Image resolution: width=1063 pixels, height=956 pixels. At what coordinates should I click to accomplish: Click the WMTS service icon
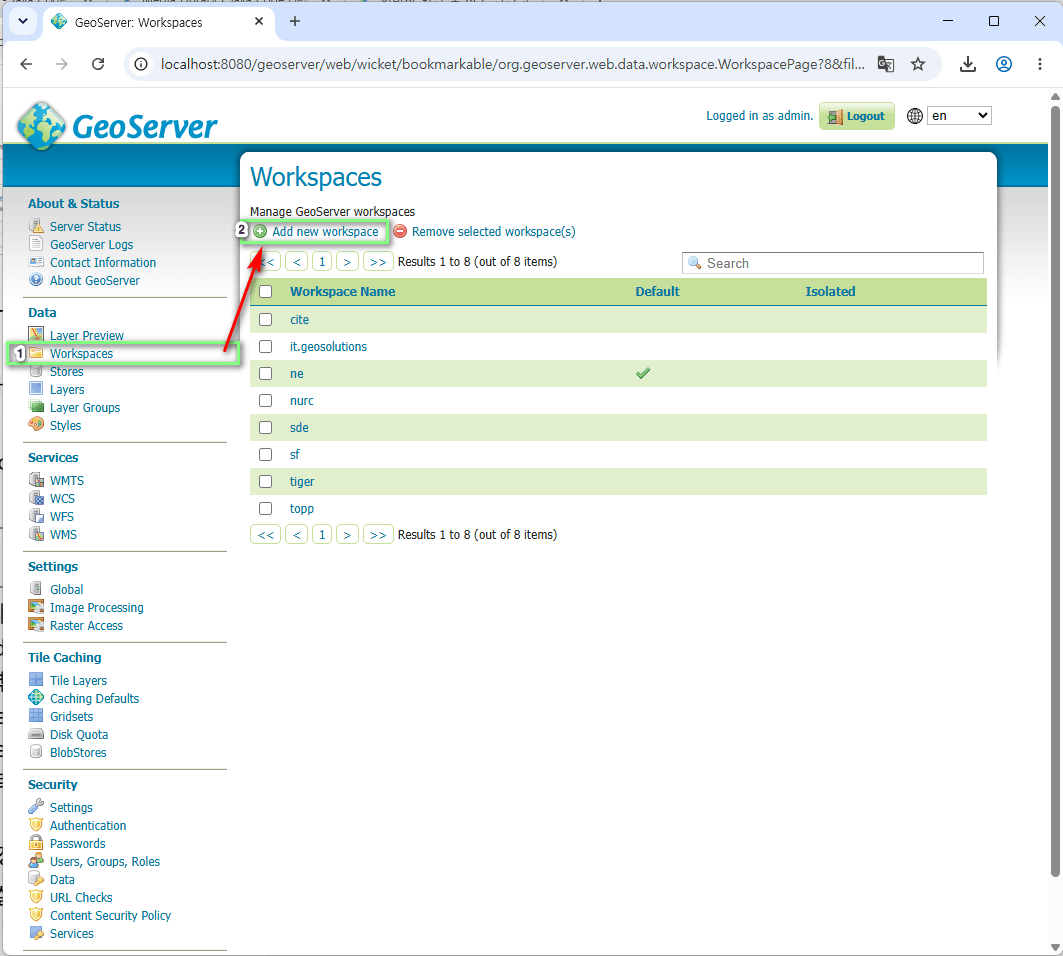[36, 479]
